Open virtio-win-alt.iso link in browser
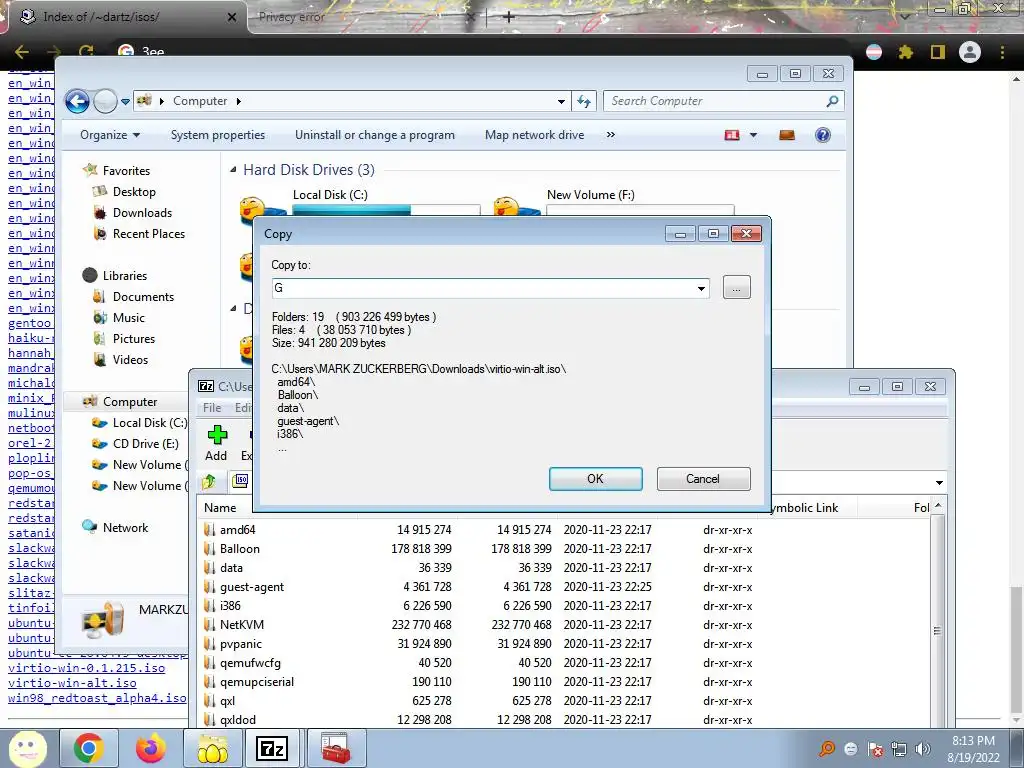This screenshot has height=768, width=1024. (72, 683)
